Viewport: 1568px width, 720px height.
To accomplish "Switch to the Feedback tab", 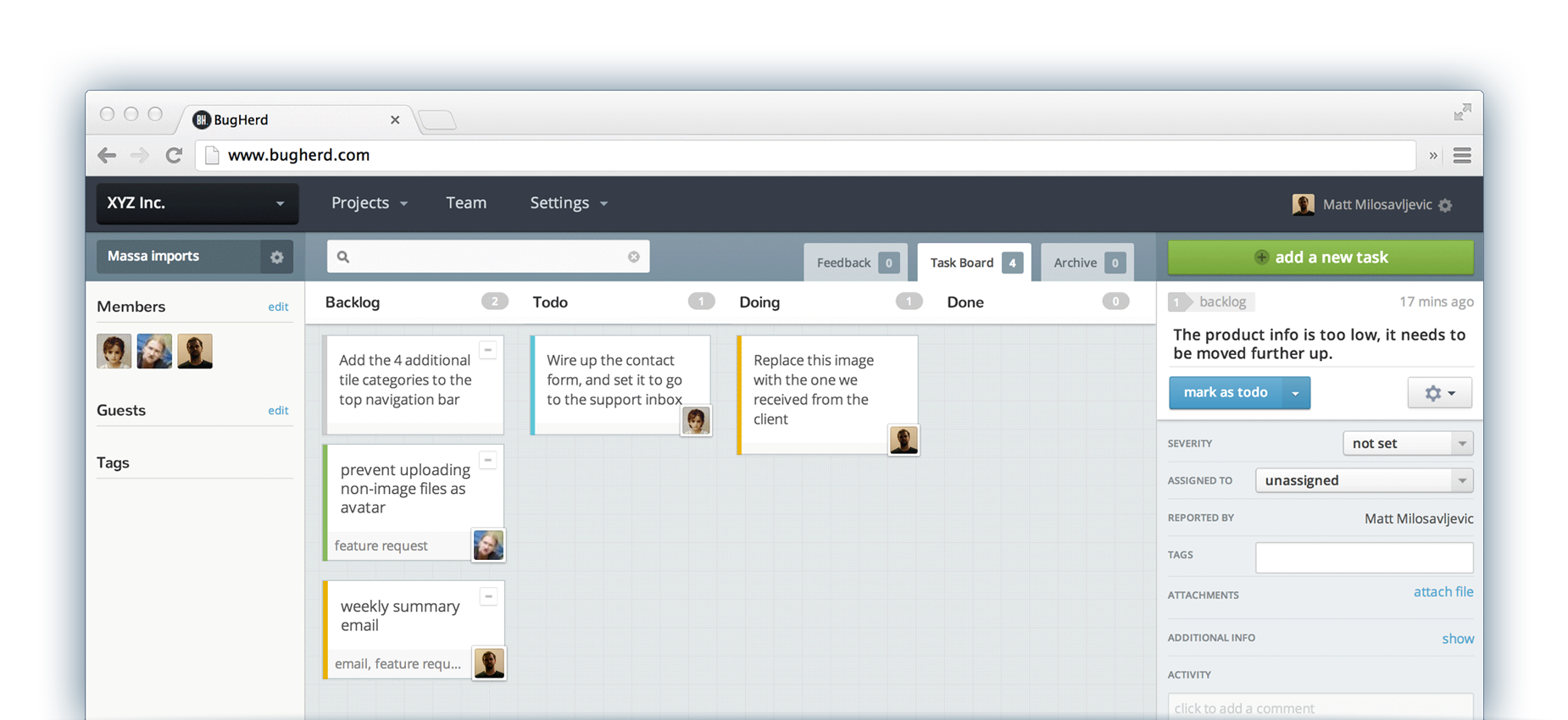I will tap(855, 263).
